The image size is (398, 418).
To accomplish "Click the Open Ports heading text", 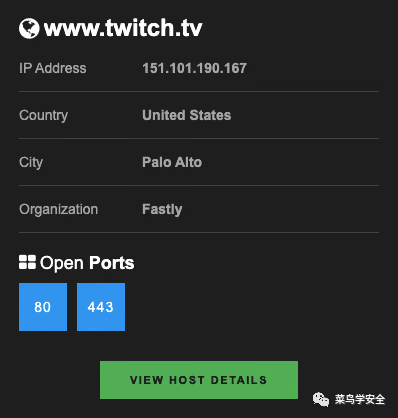I will [87, 263].
